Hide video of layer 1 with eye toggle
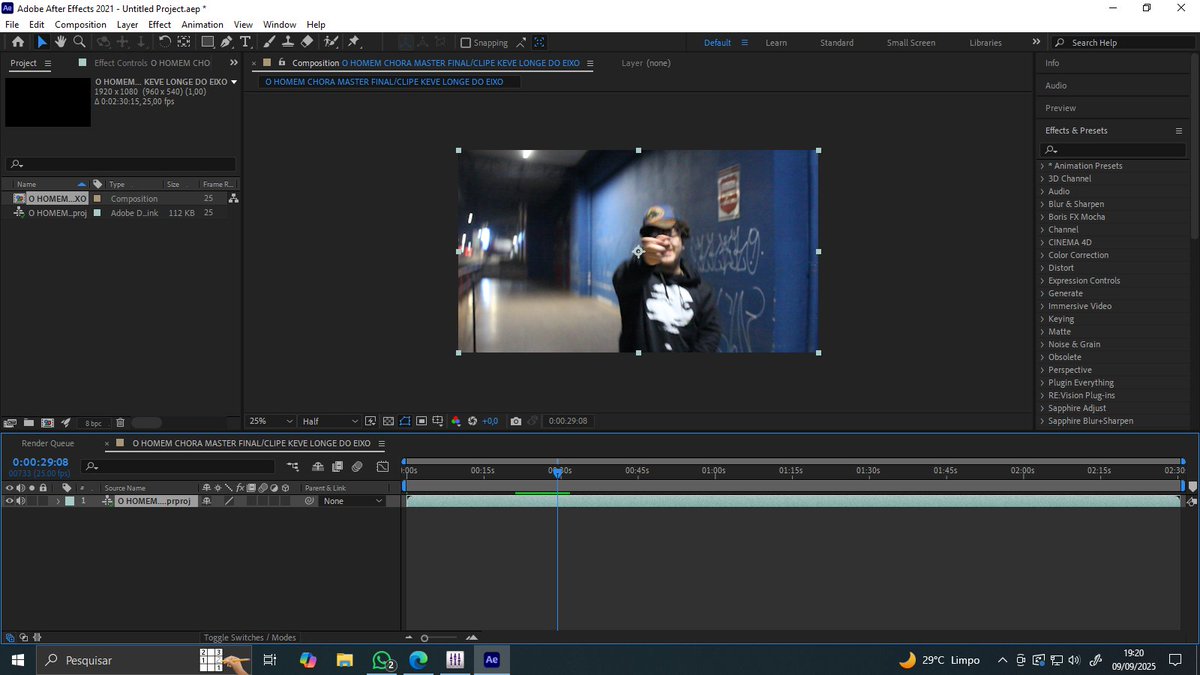Image resolution: width=1200 pixels, height=675 pixels. [x=9, y=501]
